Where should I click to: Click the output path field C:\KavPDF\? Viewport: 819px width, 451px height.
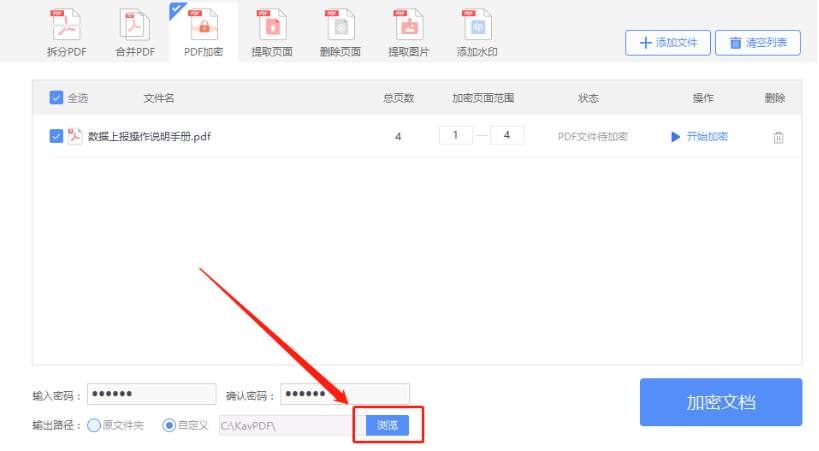click(290, 426)
